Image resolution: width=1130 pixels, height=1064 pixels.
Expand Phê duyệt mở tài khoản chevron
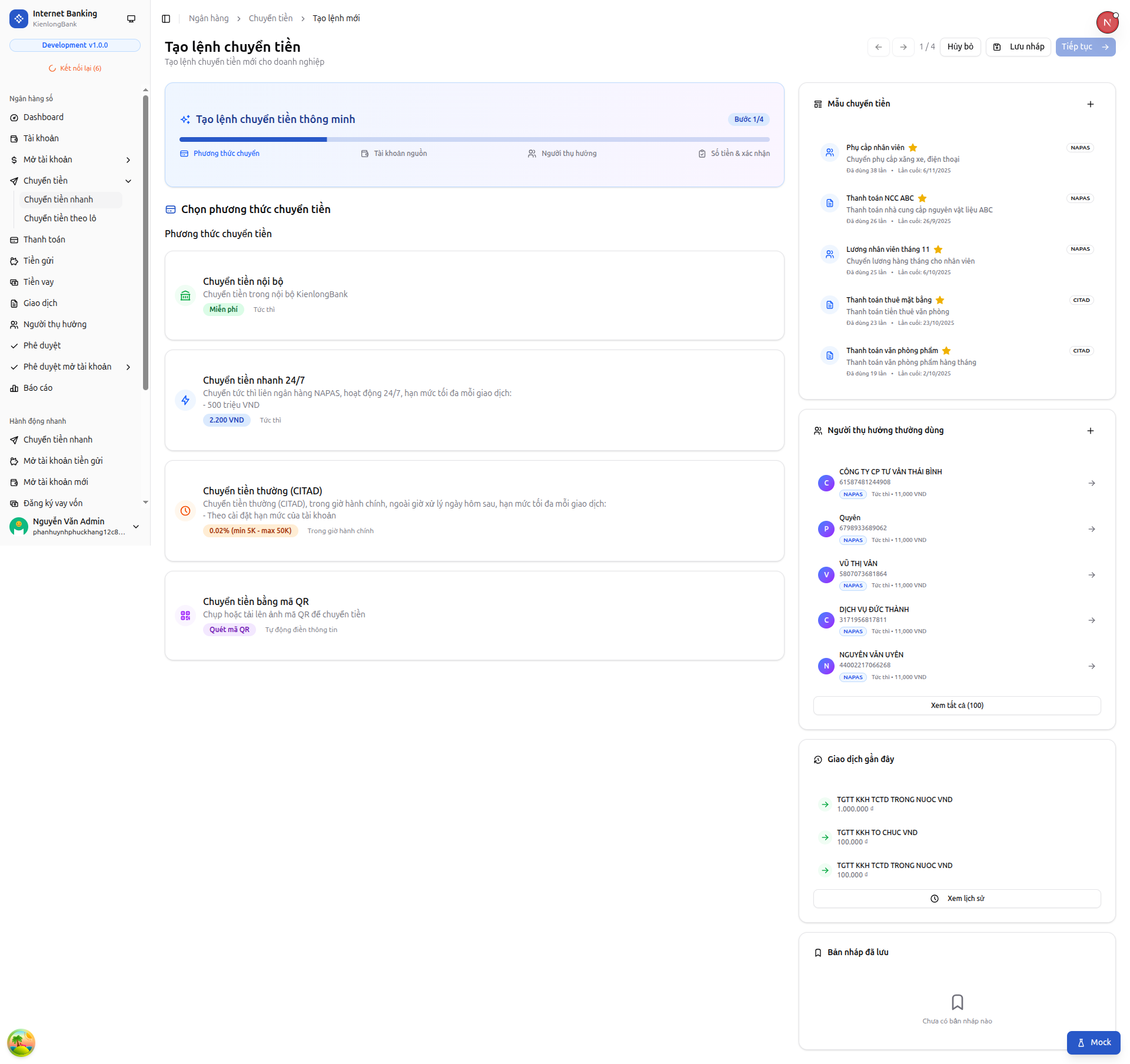point(128,367)
